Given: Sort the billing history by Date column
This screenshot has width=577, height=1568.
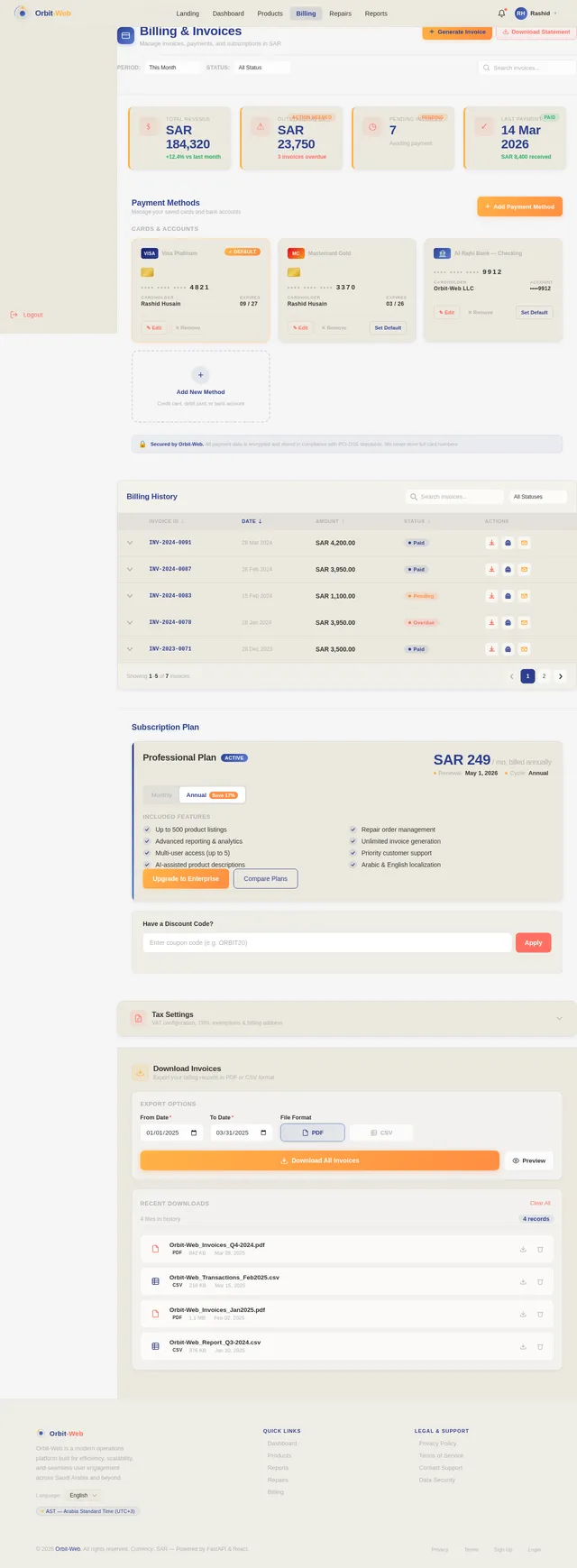Looking at the screenshot, I should 252,521.
